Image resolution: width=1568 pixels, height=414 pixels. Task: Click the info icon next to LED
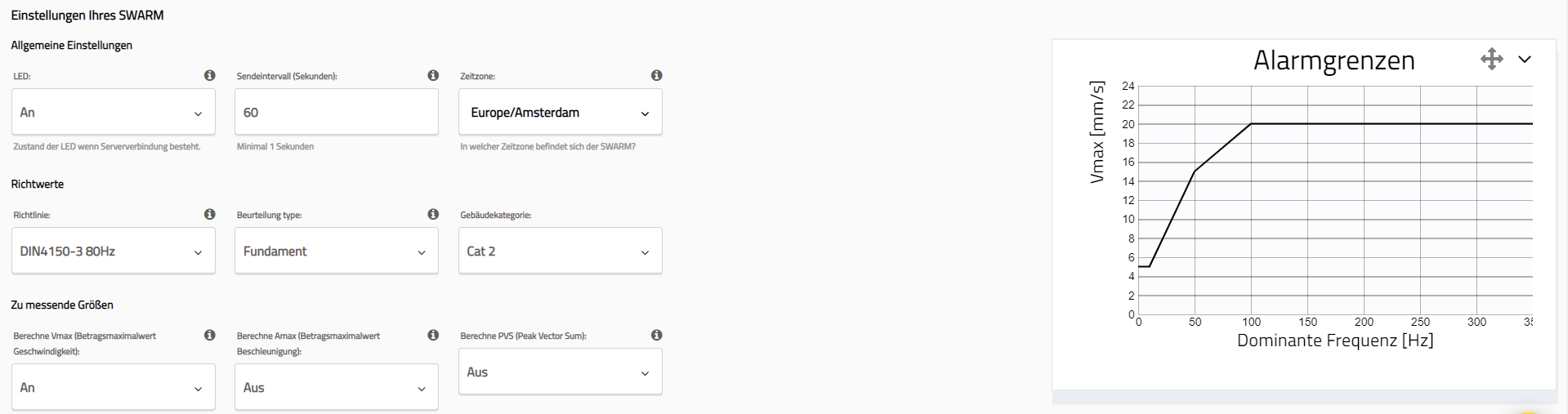pos(210,75)
